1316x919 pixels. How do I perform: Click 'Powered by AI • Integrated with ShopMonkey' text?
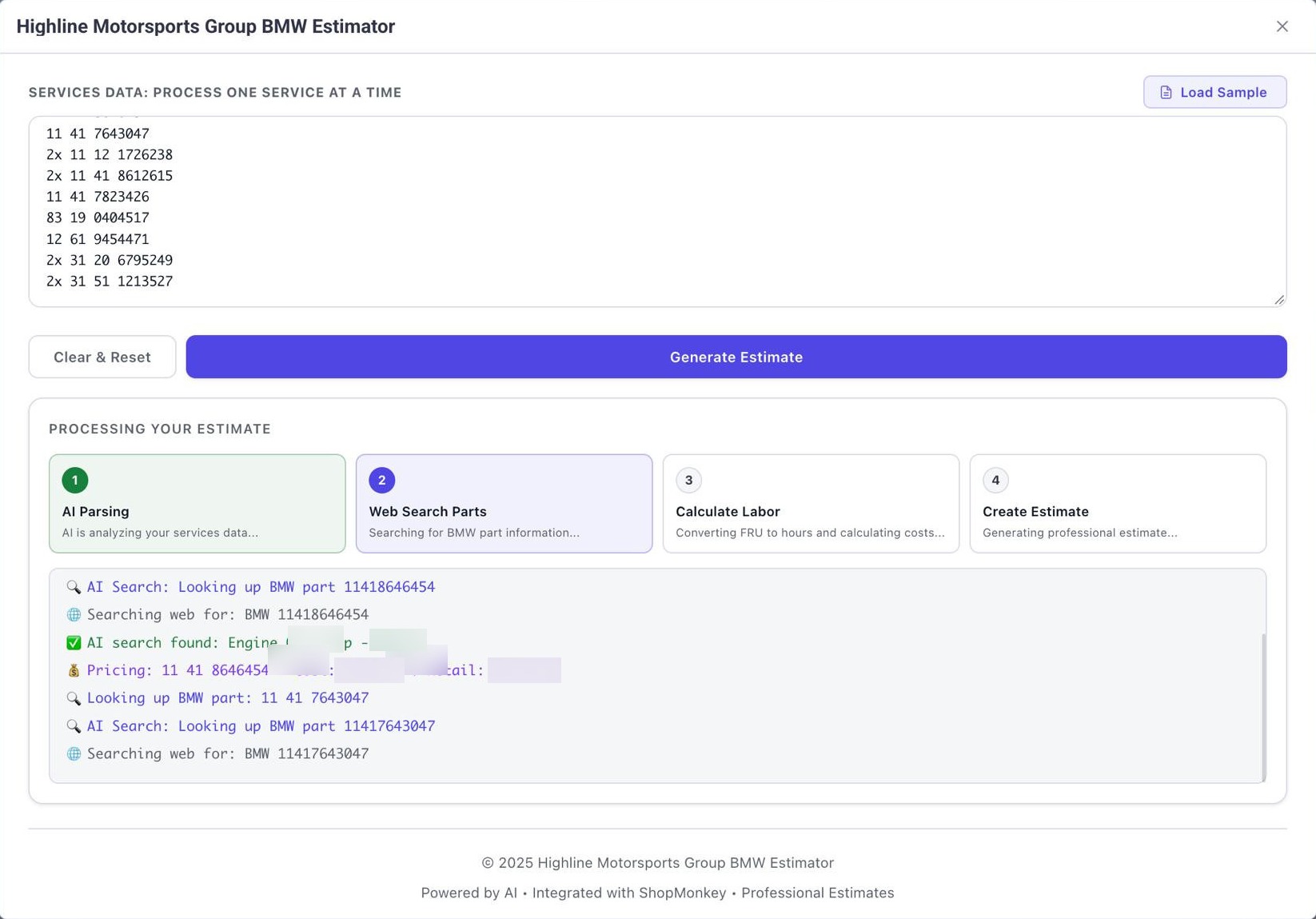click(573, 893)
